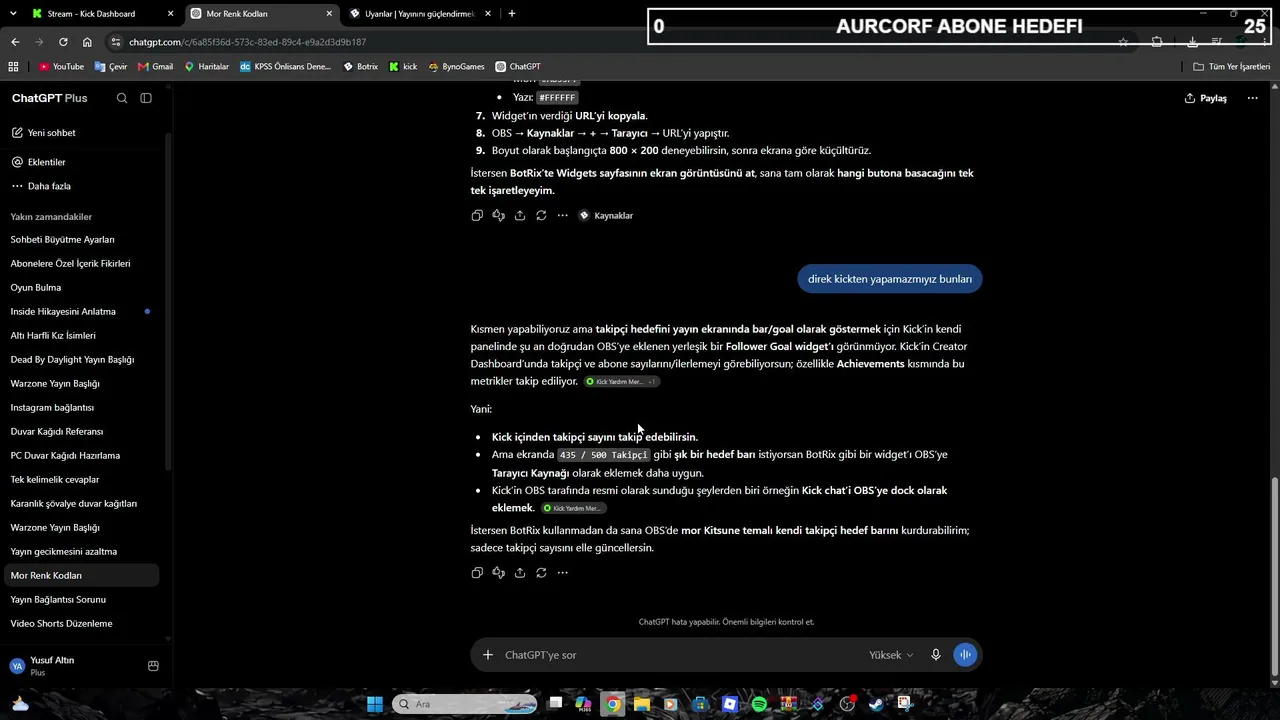Open the BynoGames bookmark
Screen dimensions: 1280x720
[x=456, y=67]
